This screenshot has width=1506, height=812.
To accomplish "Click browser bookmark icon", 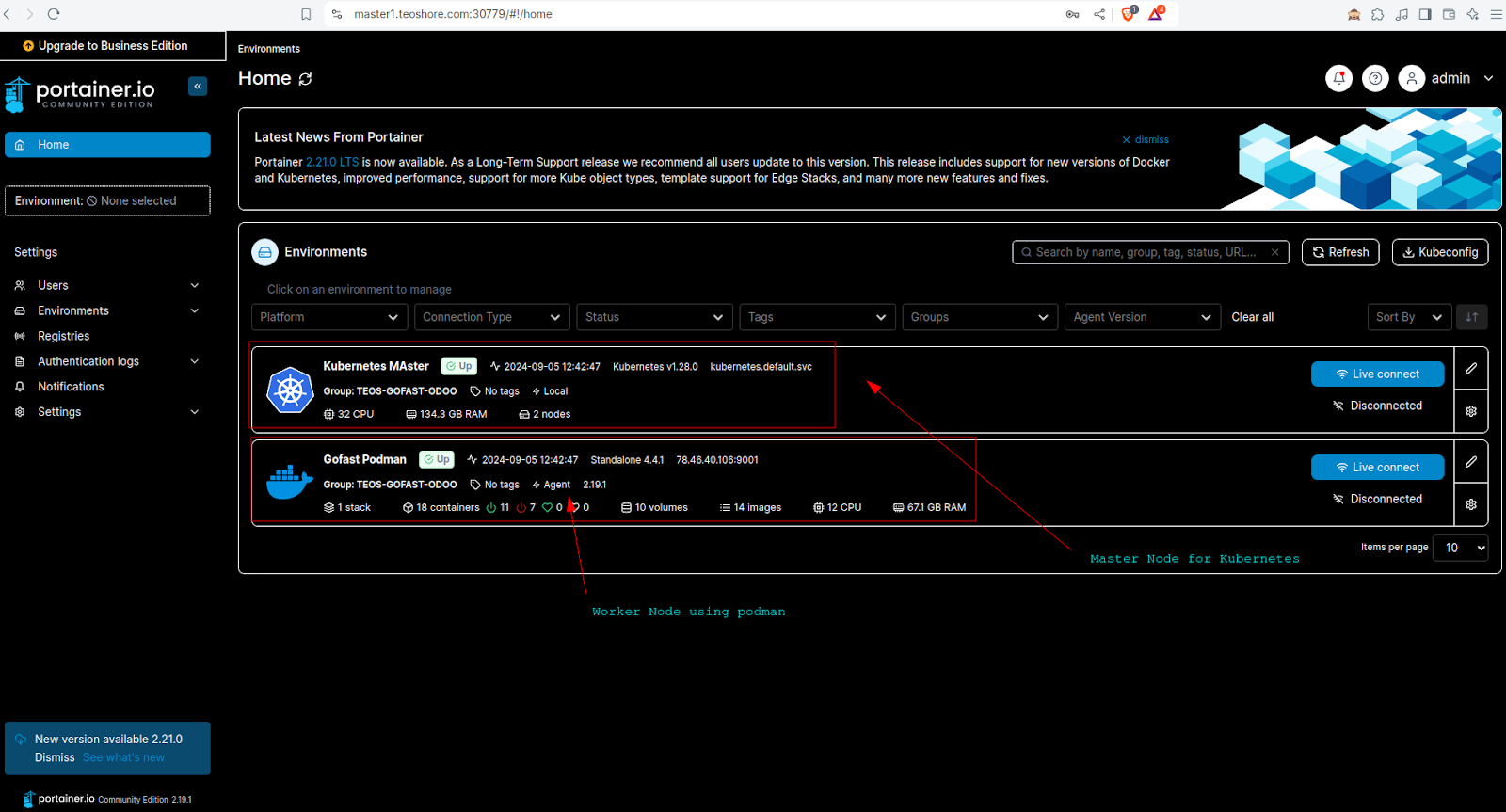I will [x=306, y=14].
